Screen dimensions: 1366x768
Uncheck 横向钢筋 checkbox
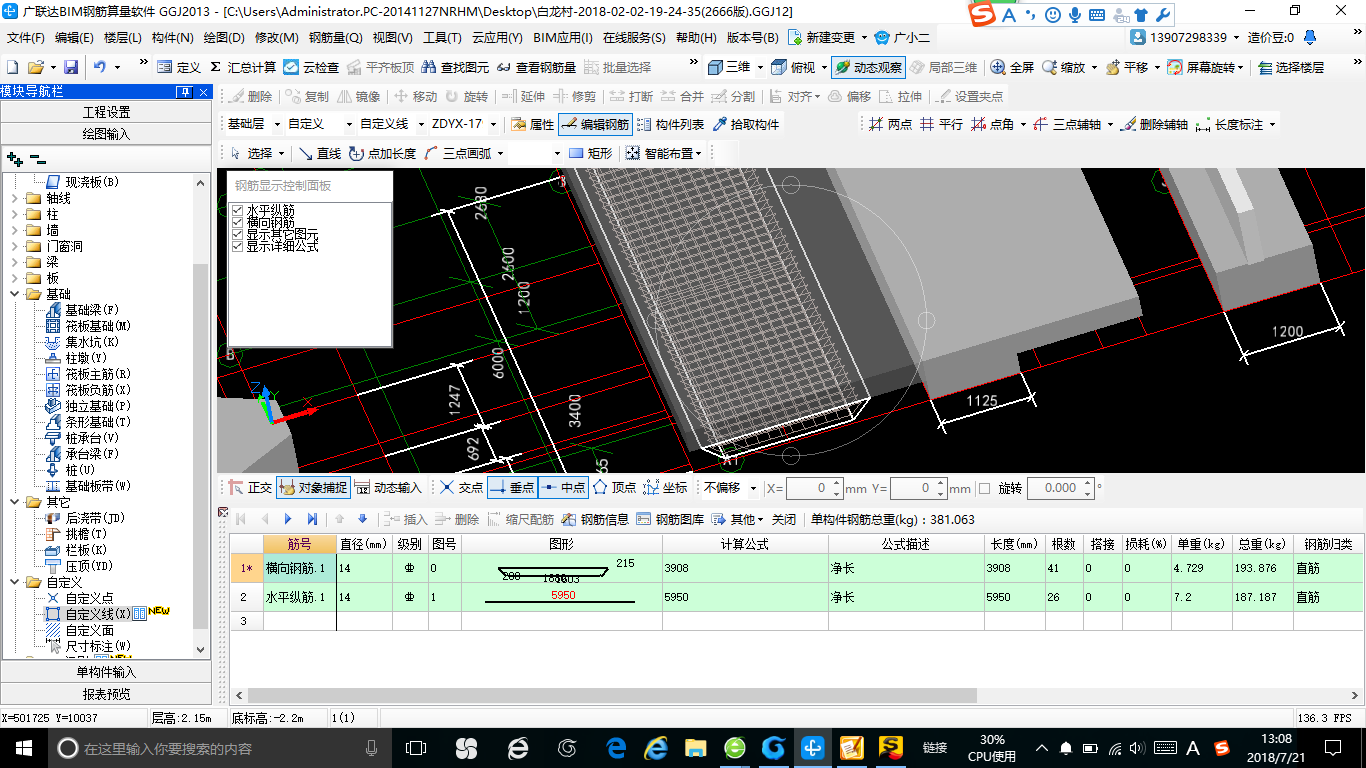pos(238,222)
